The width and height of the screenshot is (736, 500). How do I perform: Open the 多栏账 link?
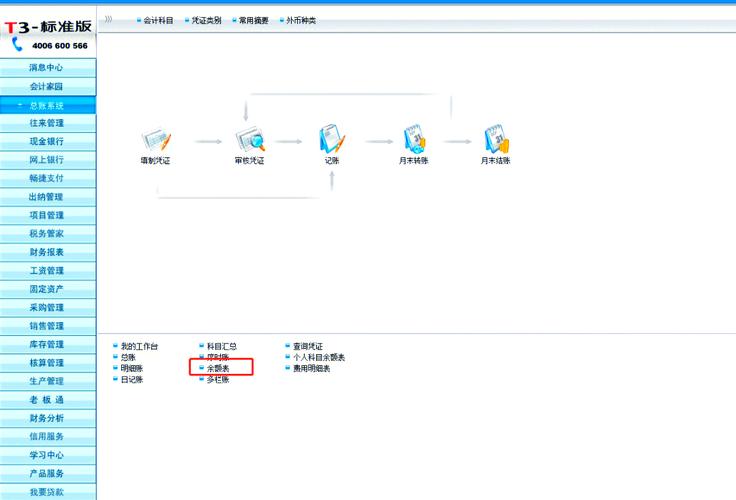point(218,379)
